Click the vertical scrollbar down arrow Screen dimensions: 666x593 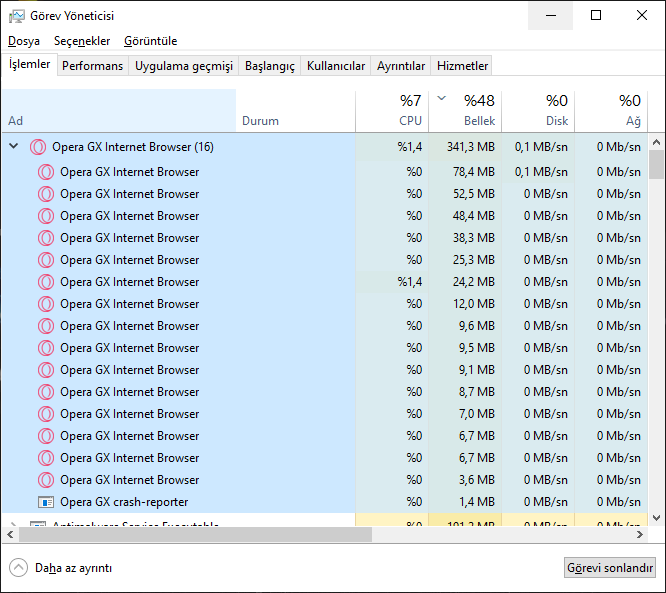[x=656, y=518]
